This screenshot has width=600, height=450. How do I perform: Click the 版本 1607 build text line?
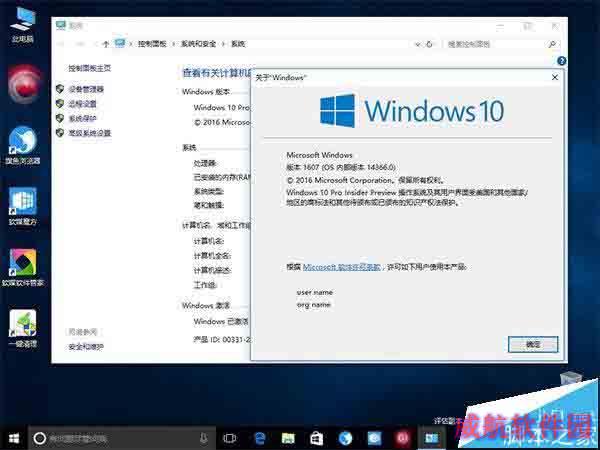pyautogui.click(x=341, y=167)
